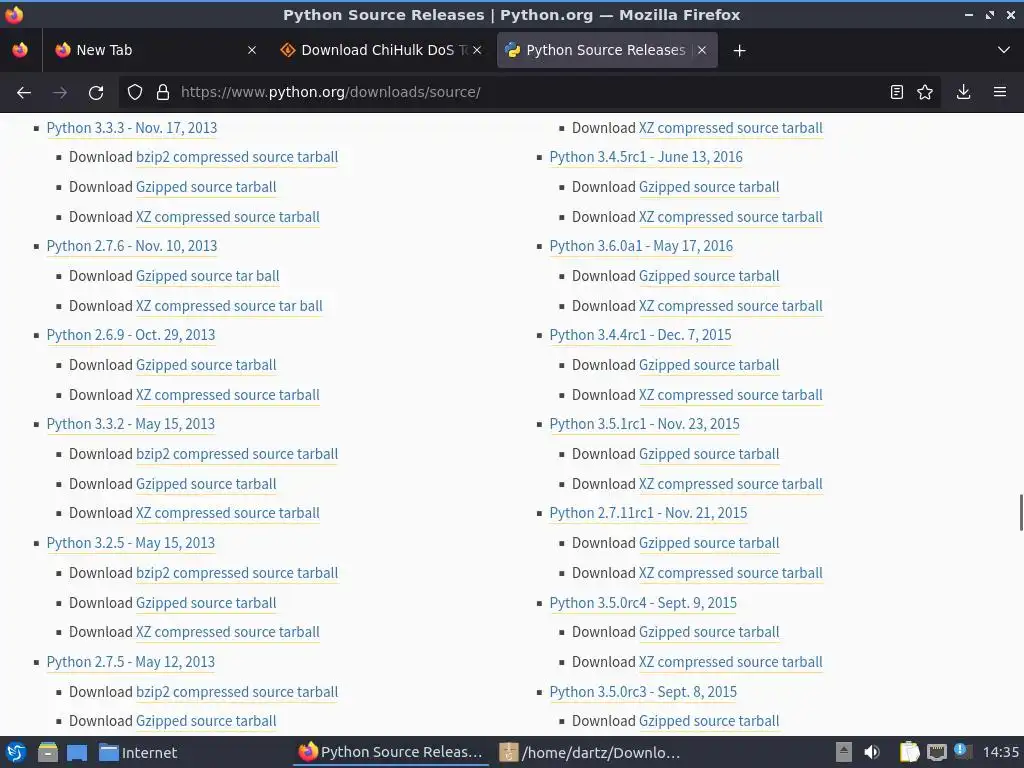Viewport: 1024px width, 768px height.
Task: Close the Python Source Releases tab
Action: point(701,50)
